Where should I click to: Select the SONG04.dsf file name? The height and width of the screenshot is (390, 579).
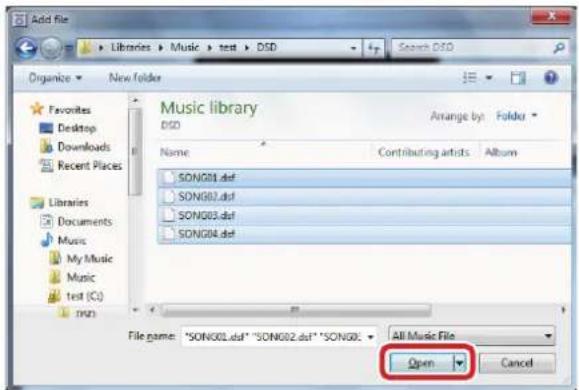(207, 234)
